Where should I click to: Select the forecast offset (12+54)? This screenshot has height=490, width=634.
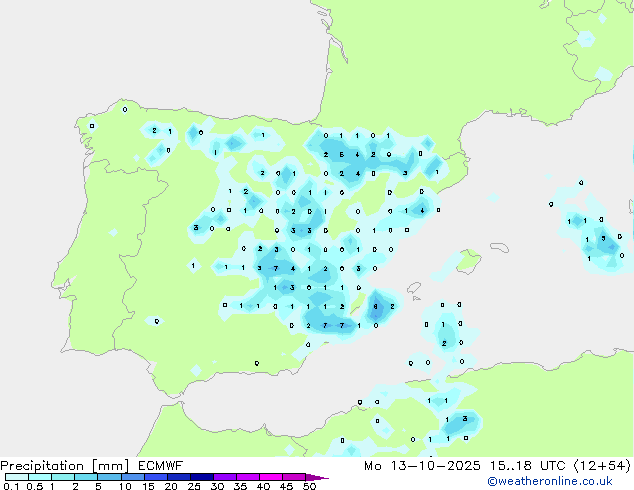click(x=602, y=466)
